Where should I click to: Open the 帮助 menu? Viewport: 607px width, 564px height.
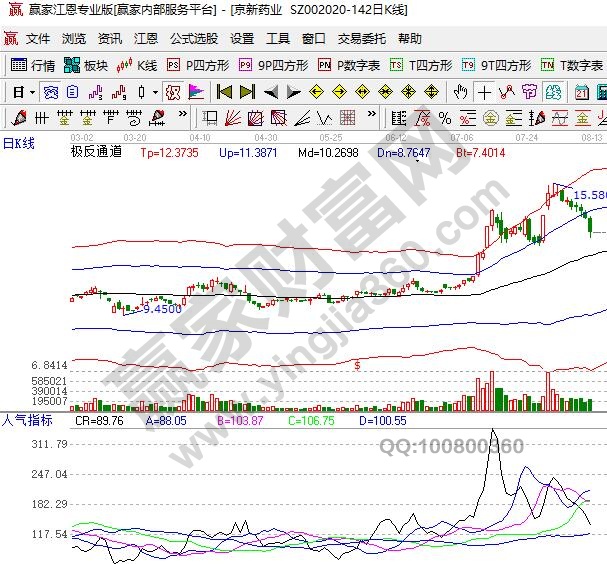click(x=410, y=39)
